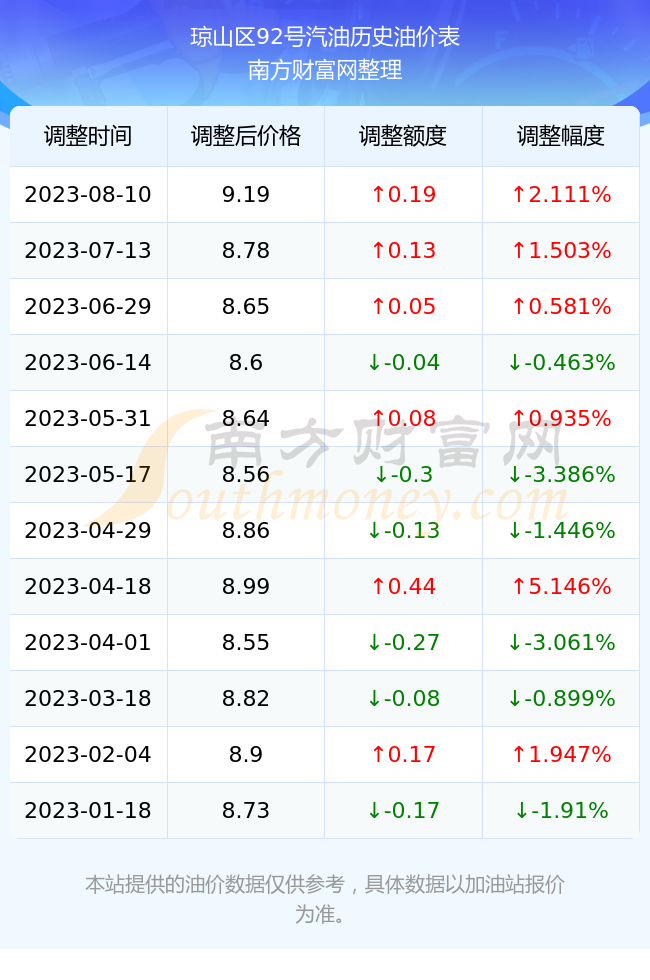
Task: Select the 2023-08-10 date cell
Action: tap(88, 194)
